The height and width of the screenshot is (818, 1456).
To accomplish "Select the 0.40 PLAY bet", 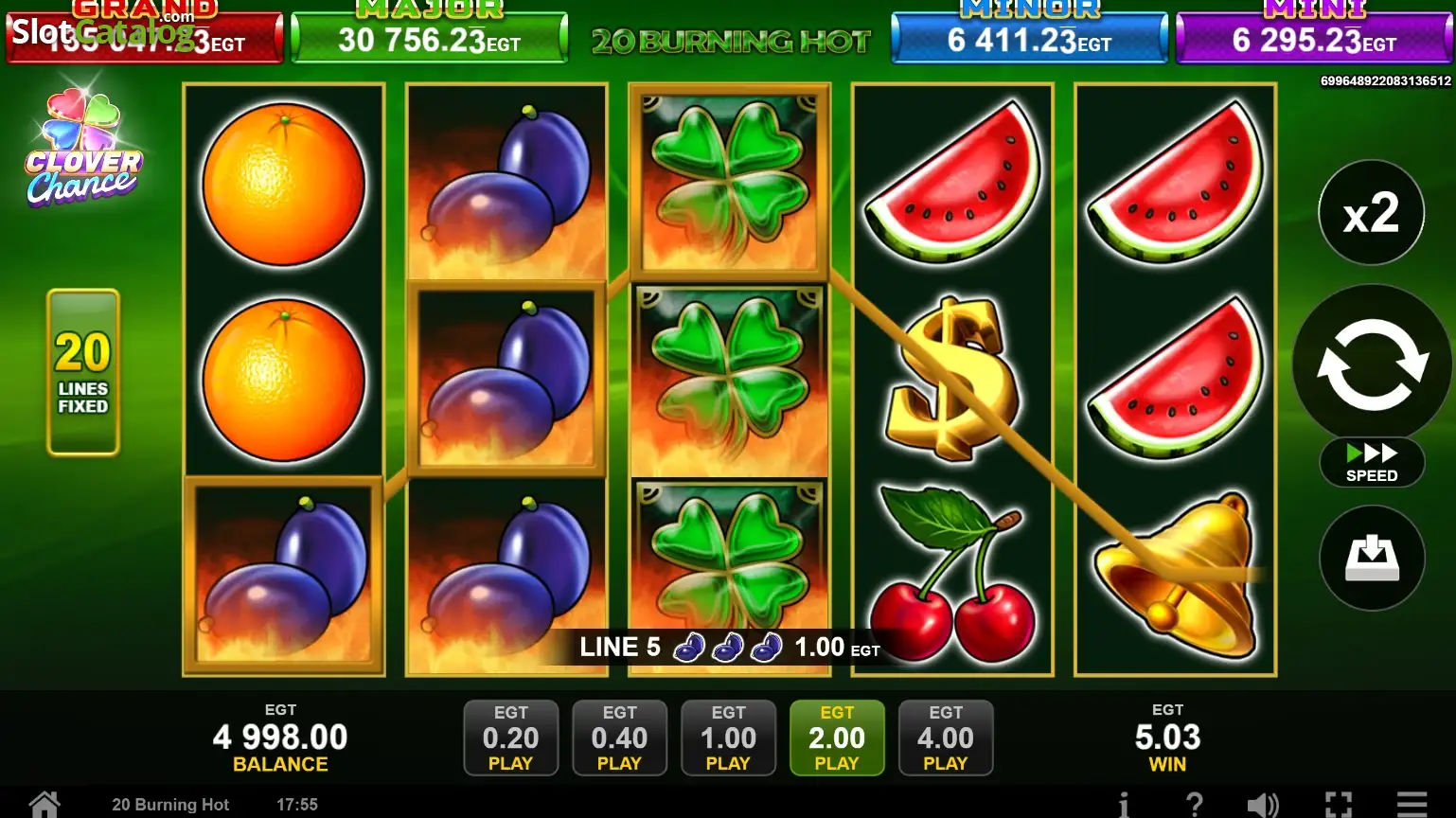I will click(619, 738).
